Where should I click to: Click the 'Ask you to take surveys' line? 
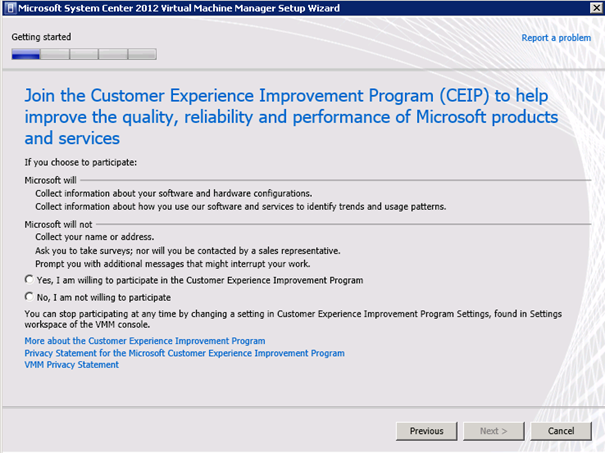click(188, 251)
